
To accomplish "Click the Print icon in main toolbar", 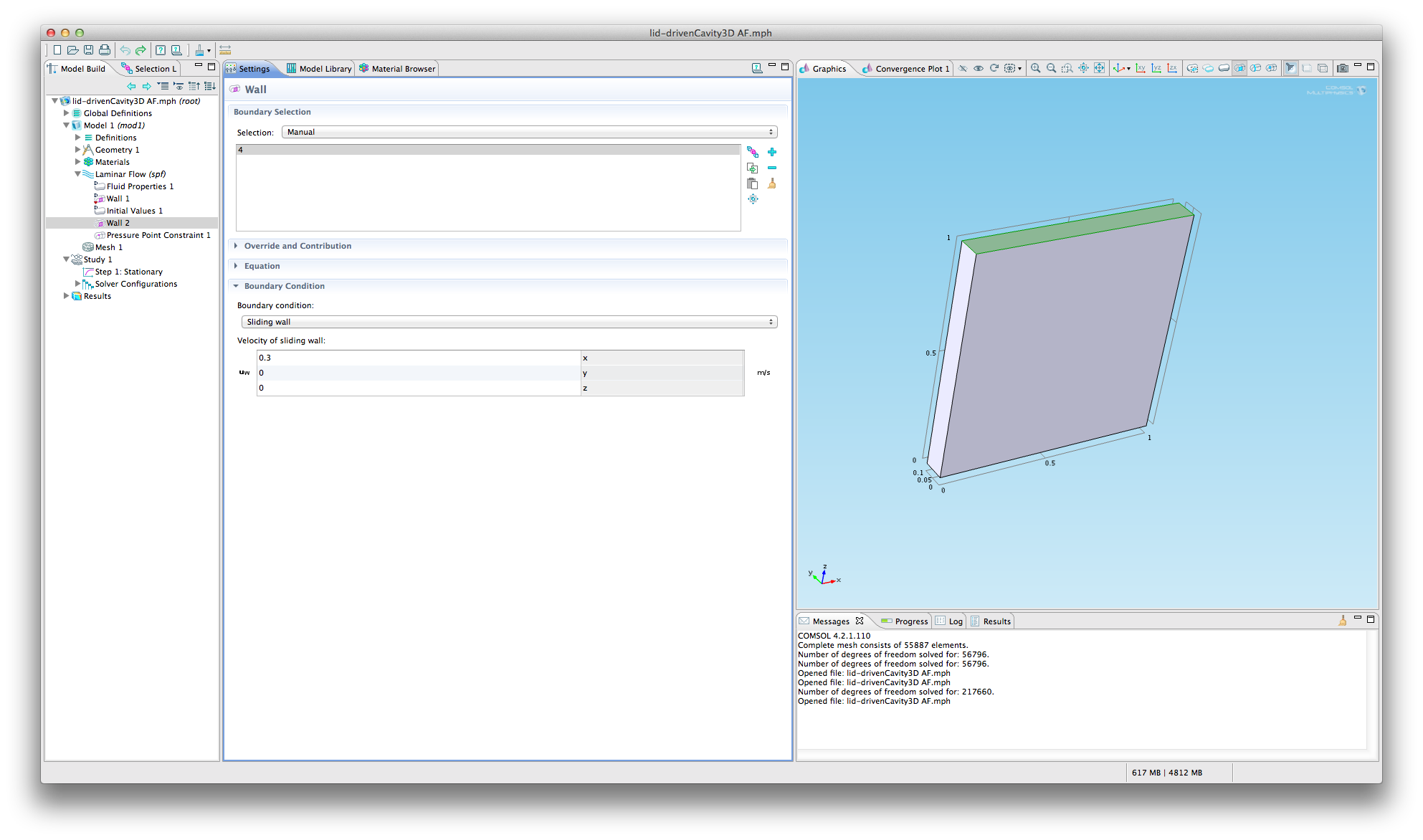I will (x=105, y=50).
